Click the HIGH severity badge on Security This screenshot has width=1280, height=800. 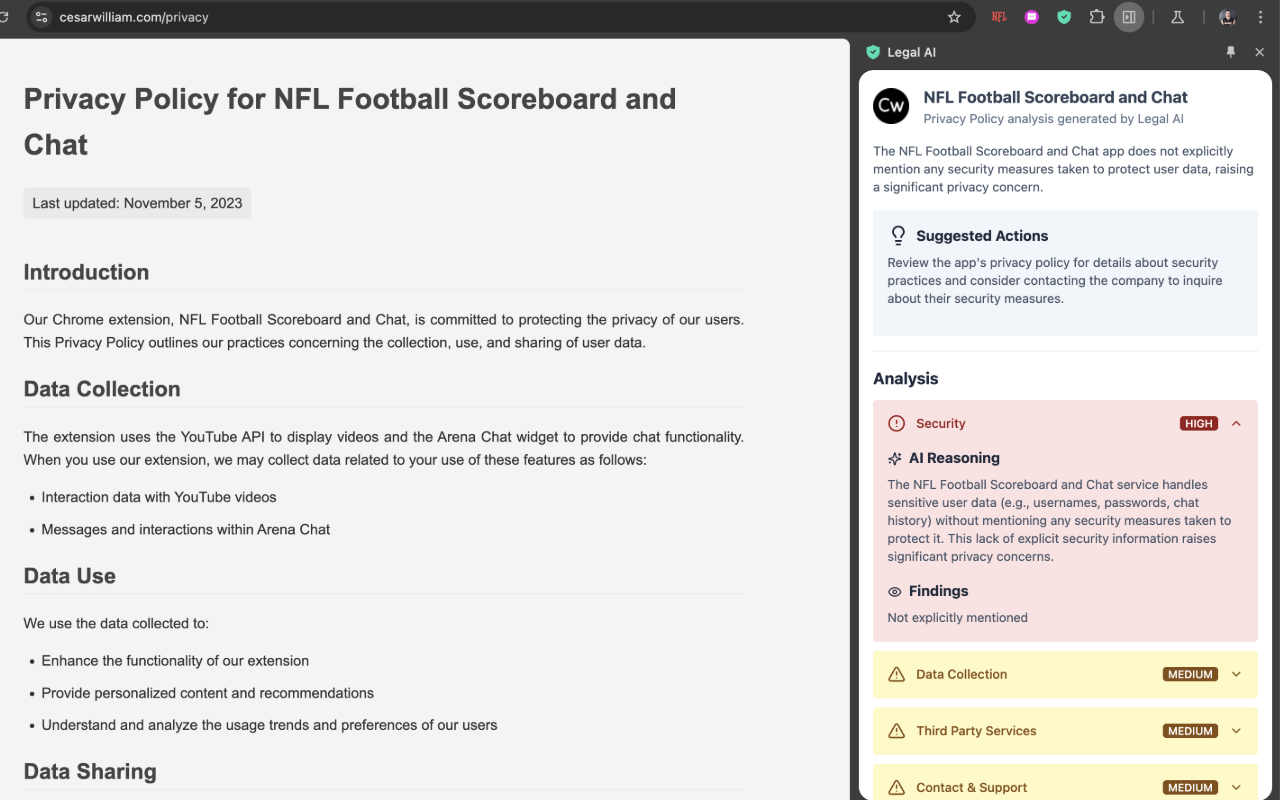1198,424
